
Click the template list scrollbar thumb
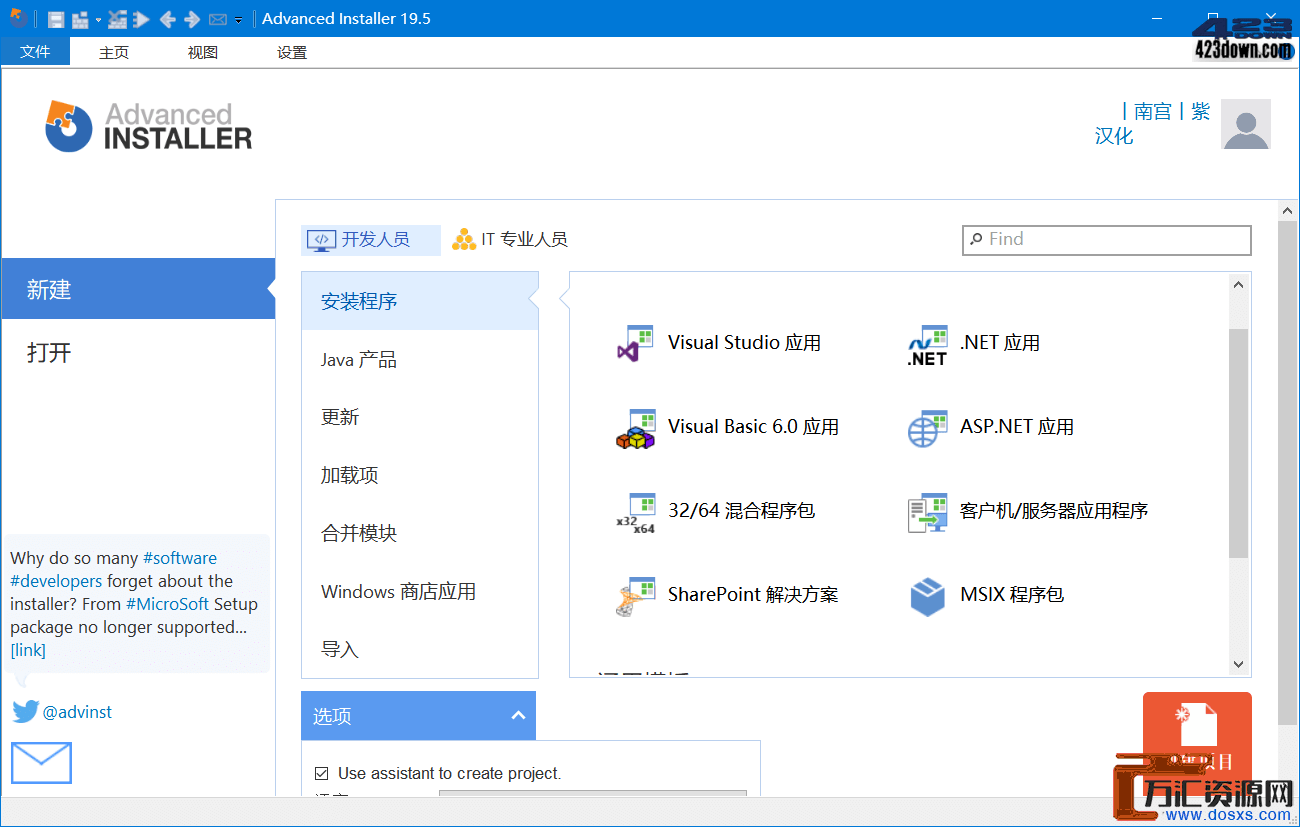[x=1239, y=443]
